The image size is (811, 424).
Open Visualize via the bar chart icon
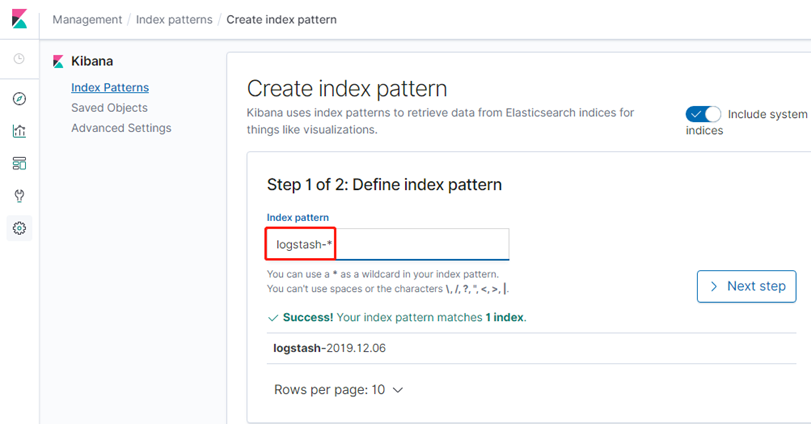19,131
